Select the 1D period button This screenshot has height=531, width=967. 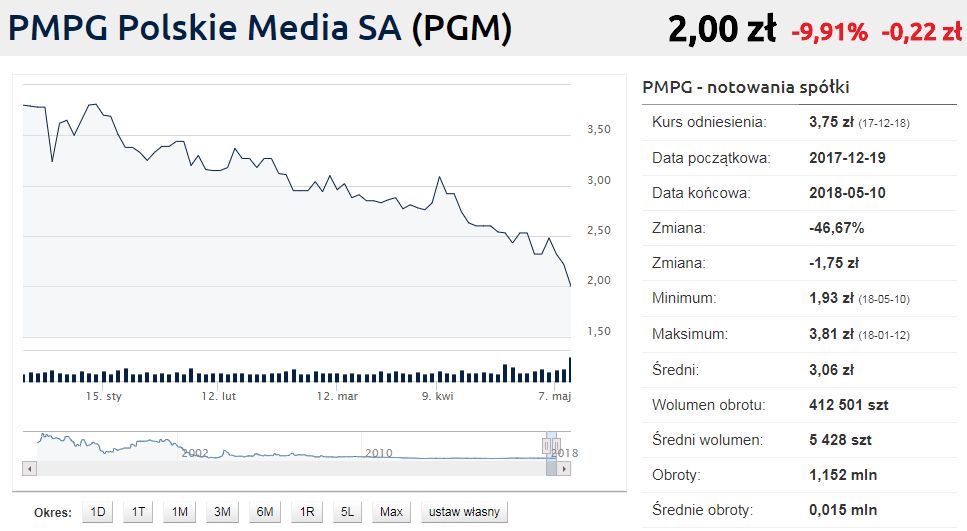click(x=98, y=512)
